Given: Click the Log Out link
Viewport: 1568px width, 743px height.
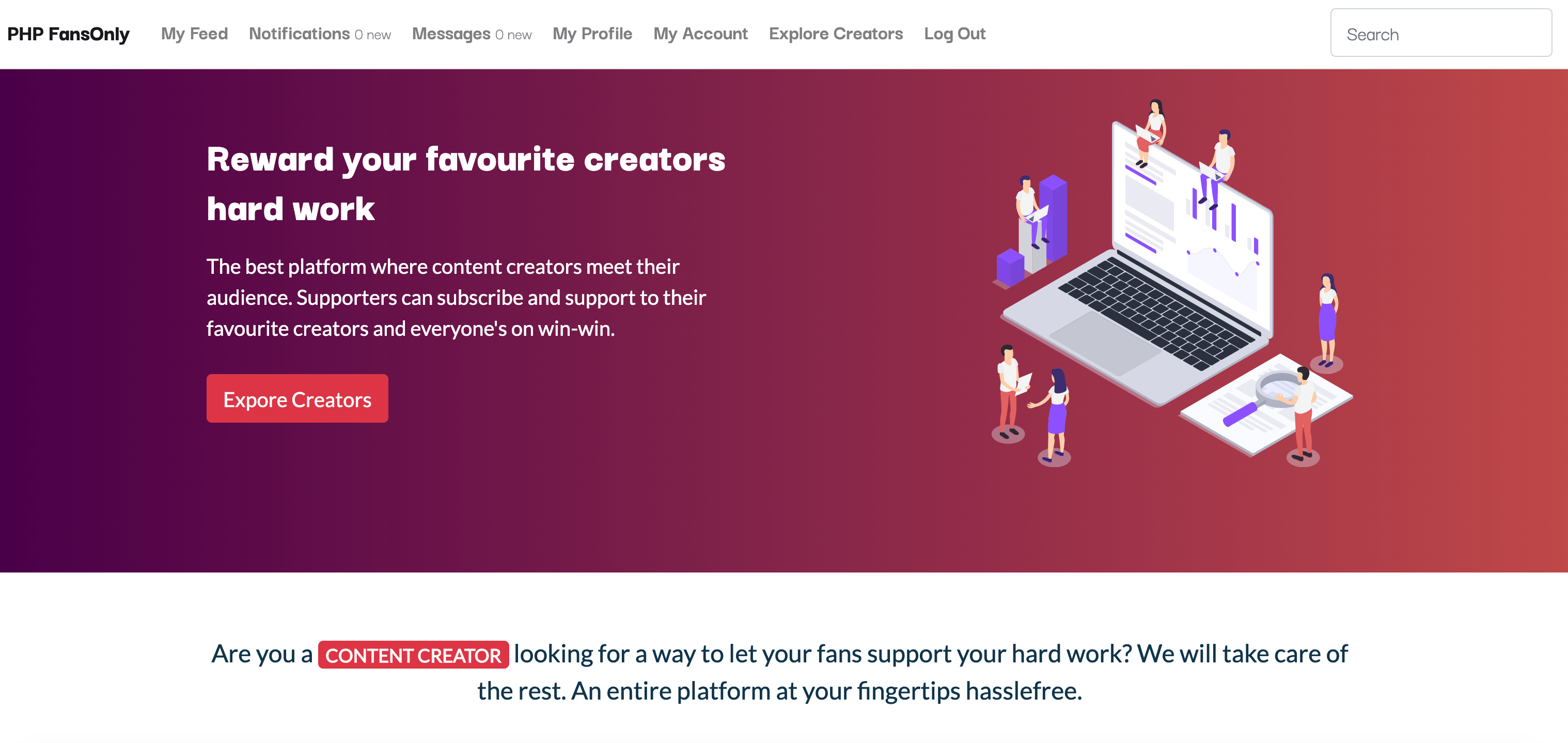Looking at the screenshot, I should coord(954,33).
